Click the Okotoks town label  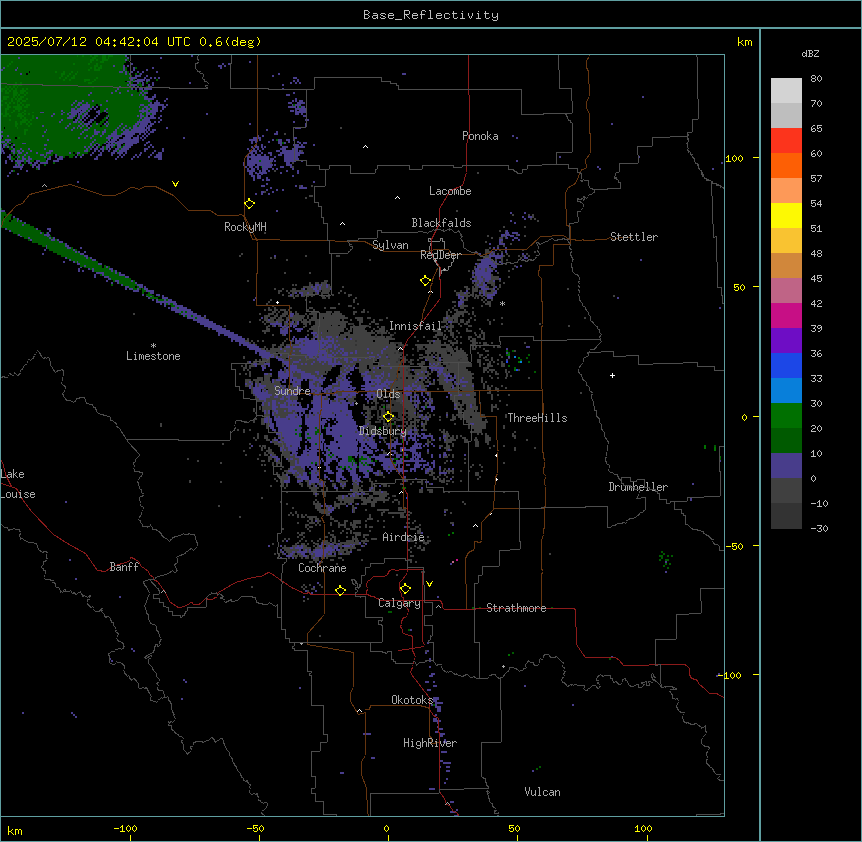[412, 700]
